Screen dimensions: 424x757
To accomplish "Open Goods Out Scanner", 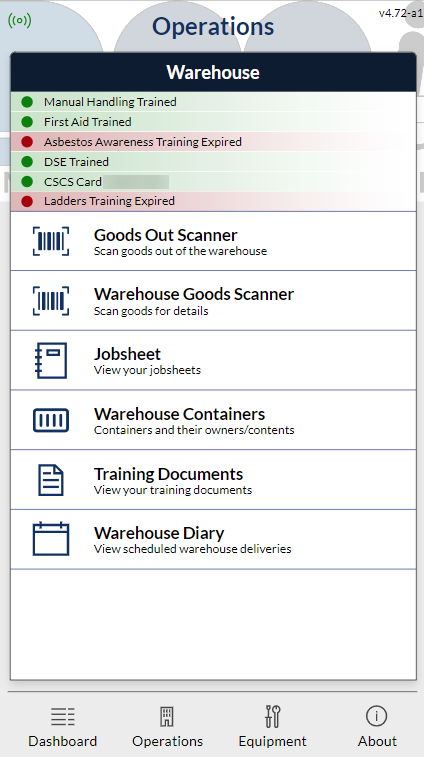I will [213, 241].
